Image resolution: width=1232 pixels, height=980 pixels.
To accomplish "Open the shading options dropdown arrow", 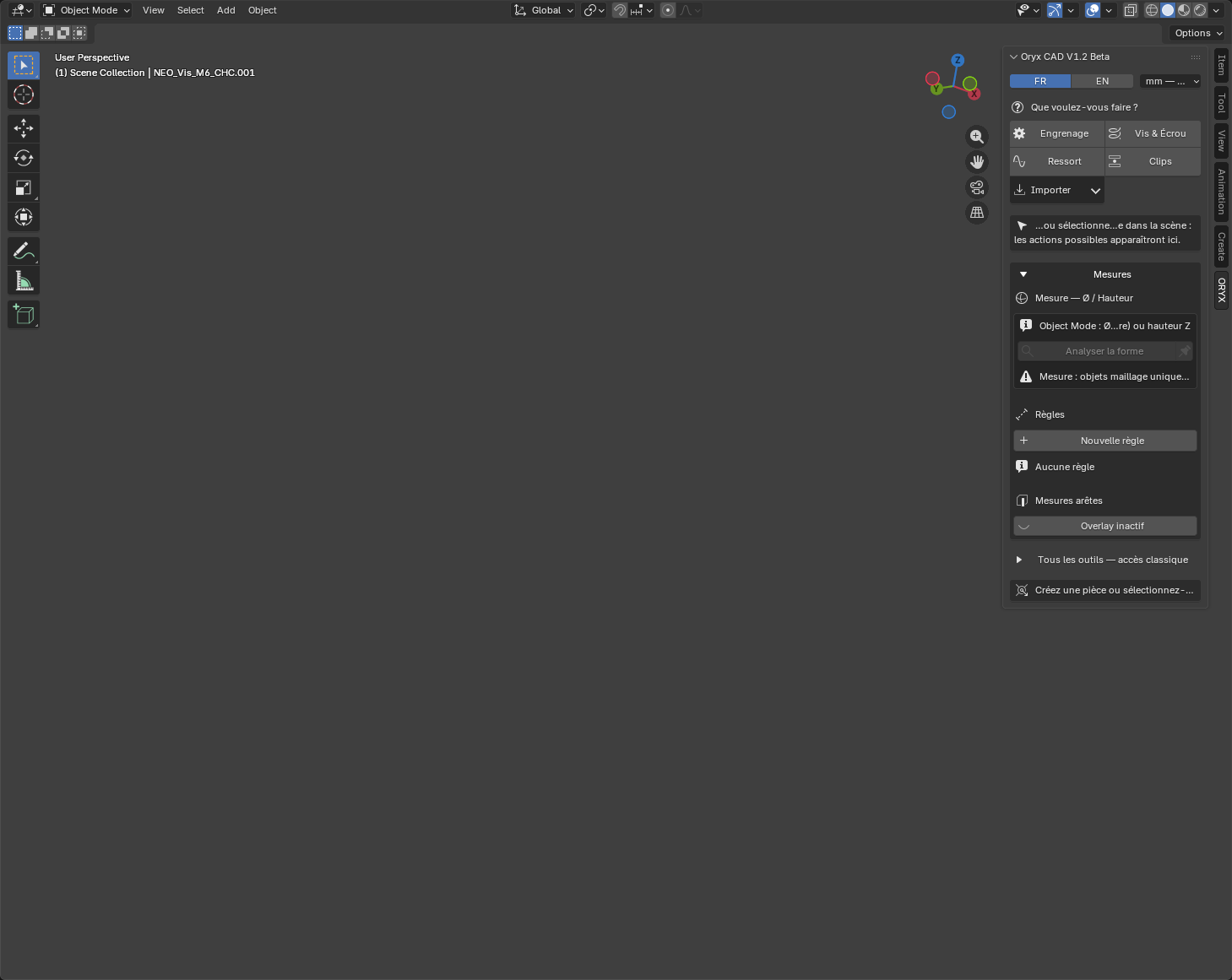I will [x=1216, y=10].
